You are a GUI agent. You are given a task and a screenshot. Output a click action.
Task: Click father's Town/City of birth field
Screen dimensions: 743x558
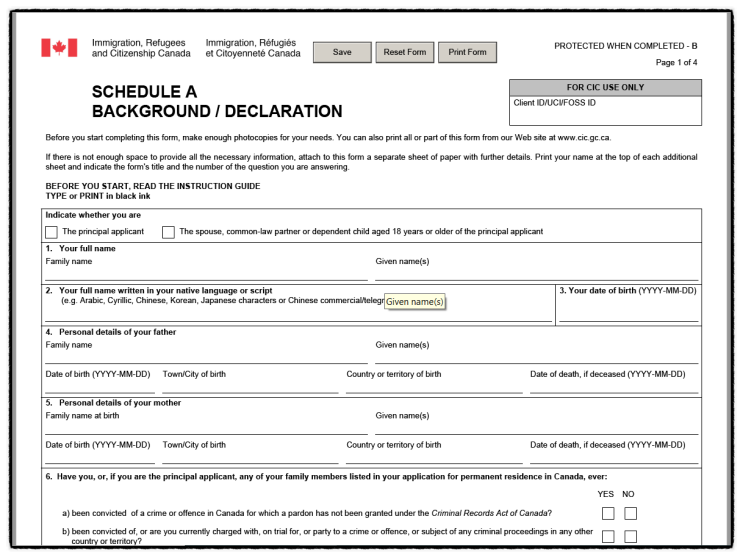[x=250, y=387]
